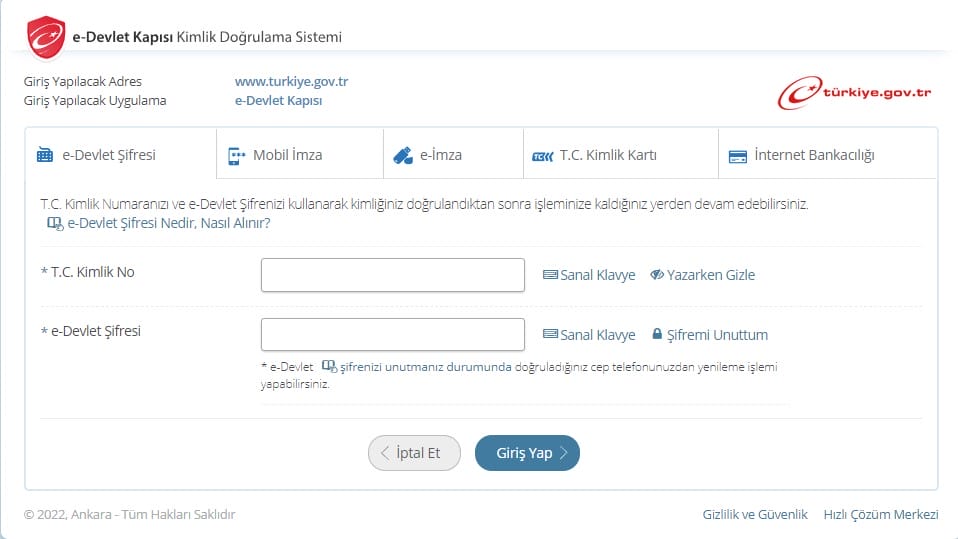Switch to the Mobil İmza tab

(287, 155)
